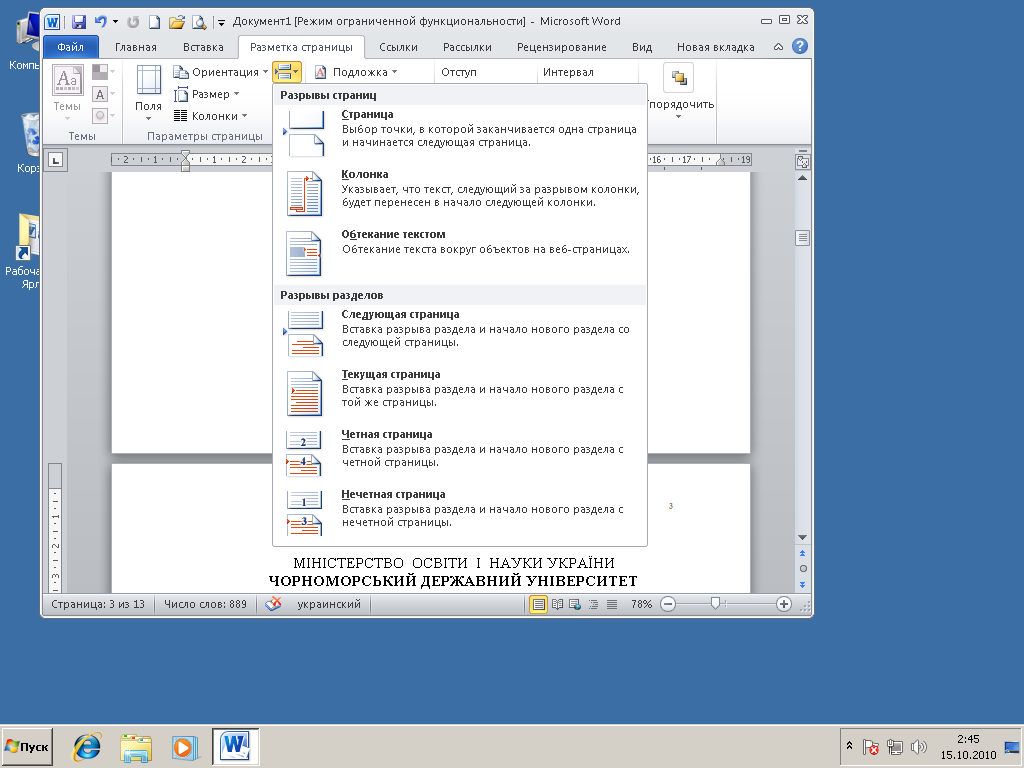Image resolution: width=1024 pixels, height=768 pixels.
Task: Click the Redo icon in title bar
Action: (133, 22)
